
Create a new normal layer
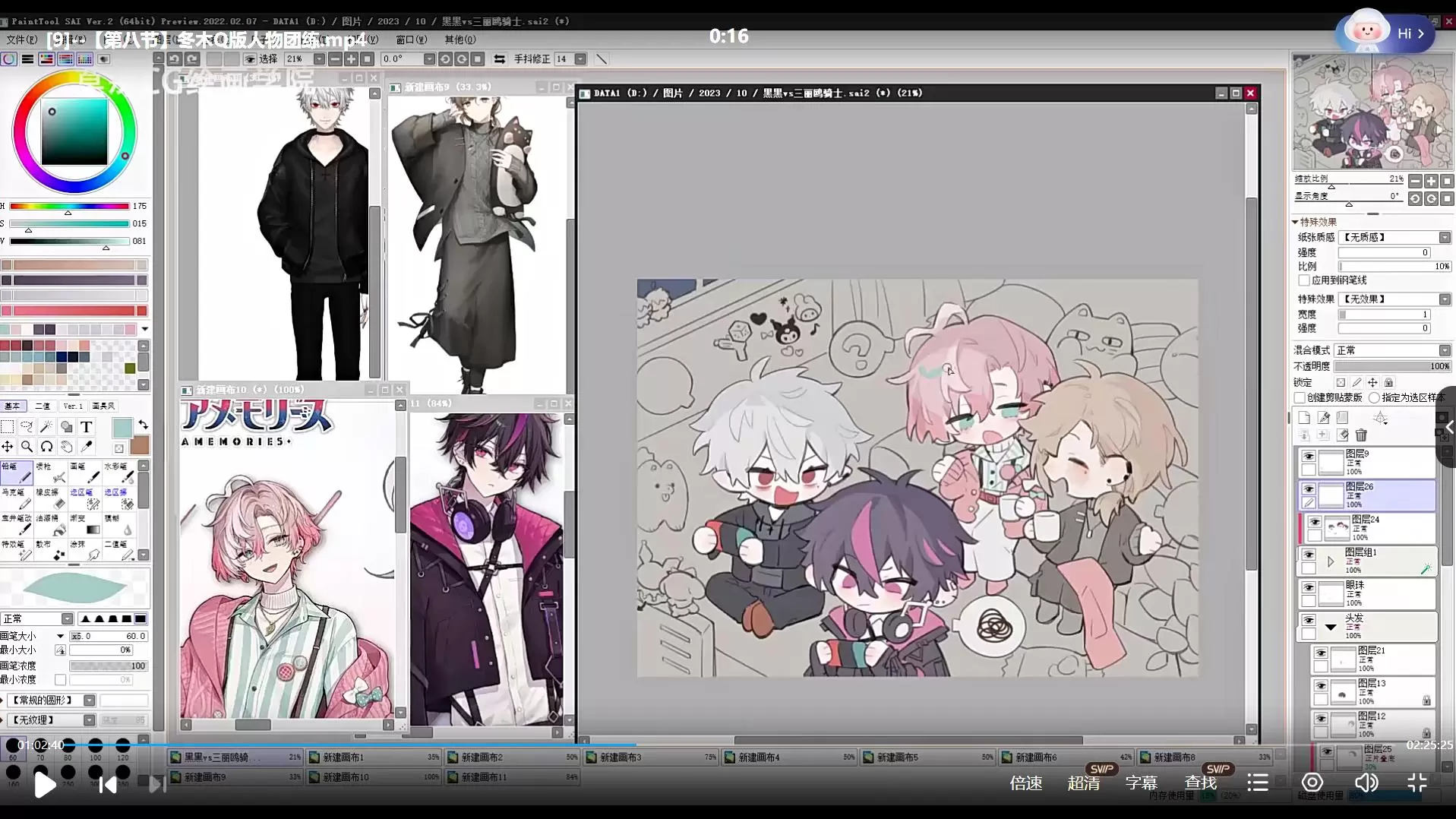[1304, 417]
